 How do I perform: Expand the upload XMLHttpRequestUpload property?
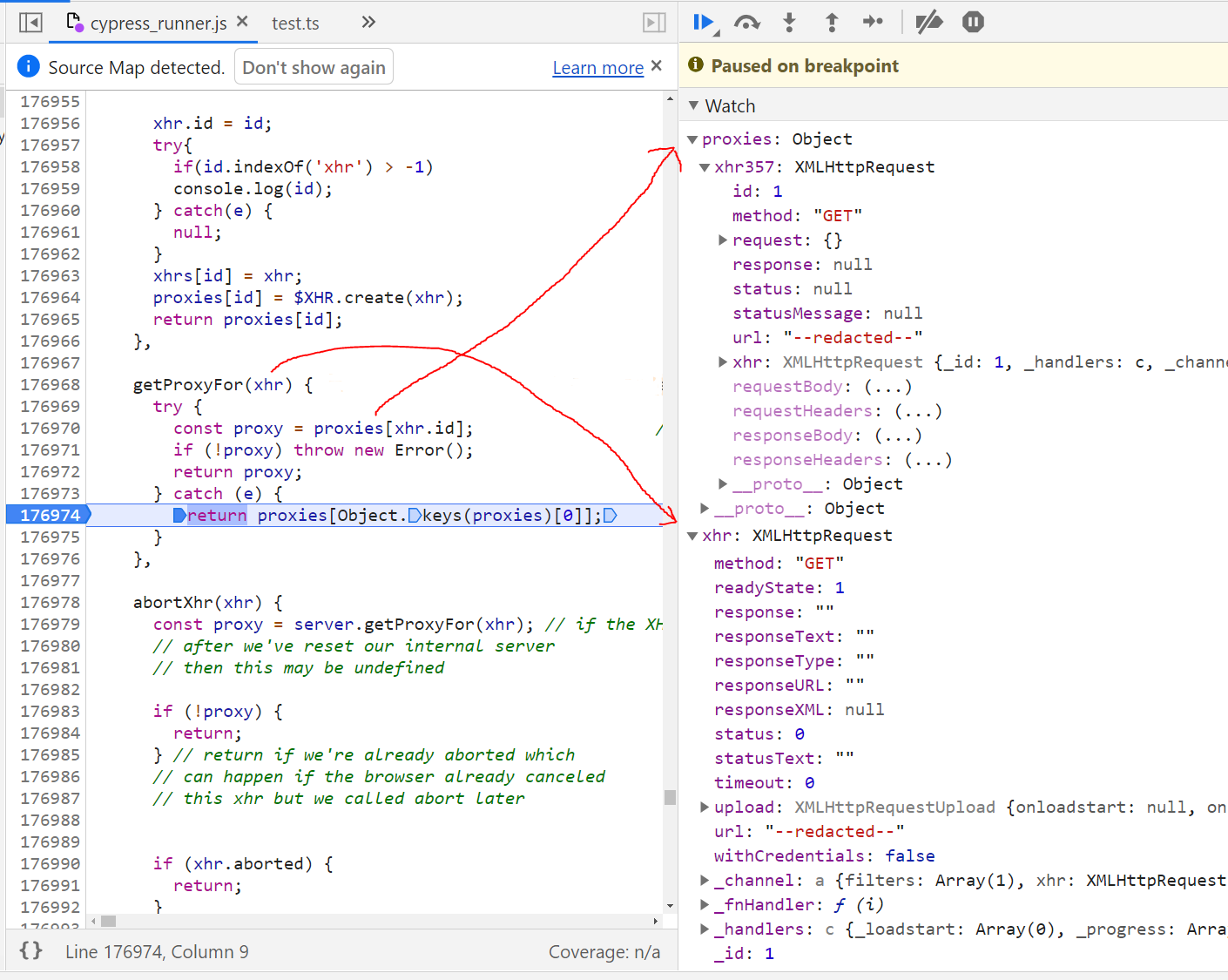704,807
